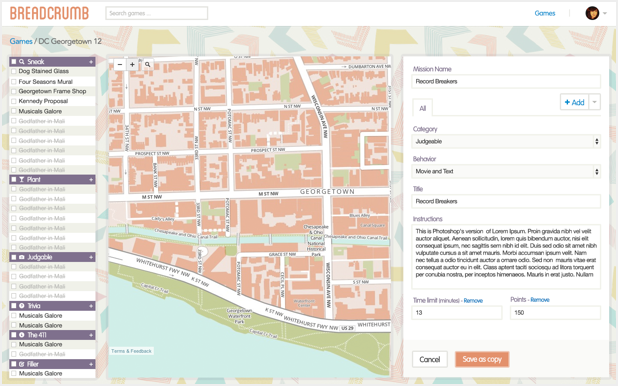Select Four Seasons Mural mission row

tap(52, 82)
